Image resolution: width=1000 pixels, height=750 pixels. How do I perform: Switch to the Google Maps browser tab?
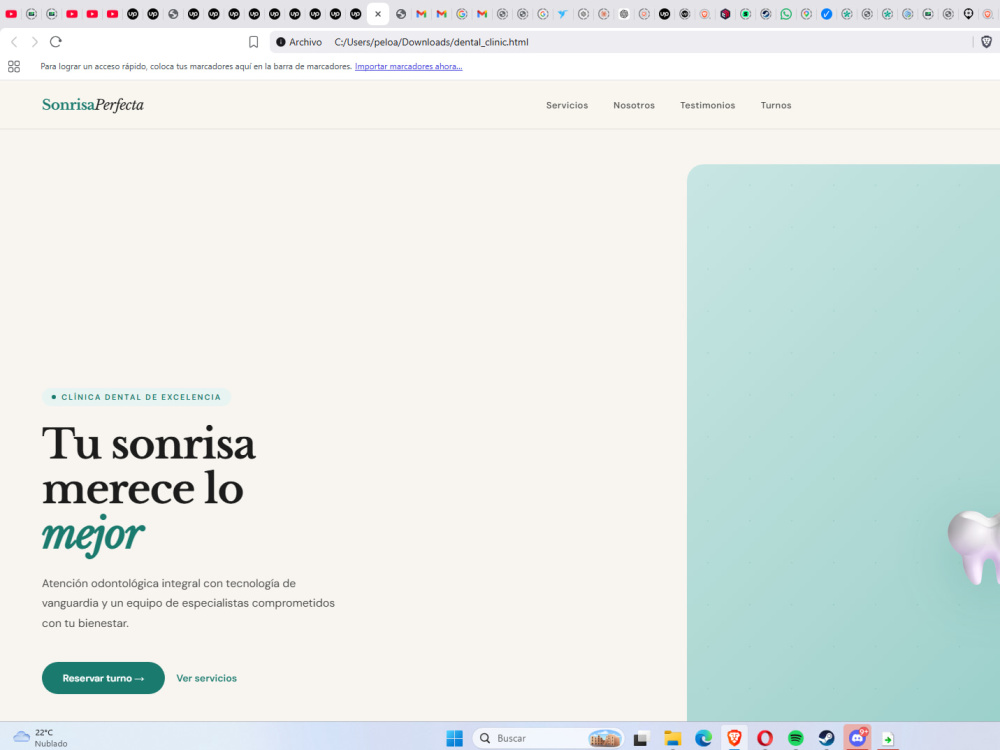[x=806, y=14]
